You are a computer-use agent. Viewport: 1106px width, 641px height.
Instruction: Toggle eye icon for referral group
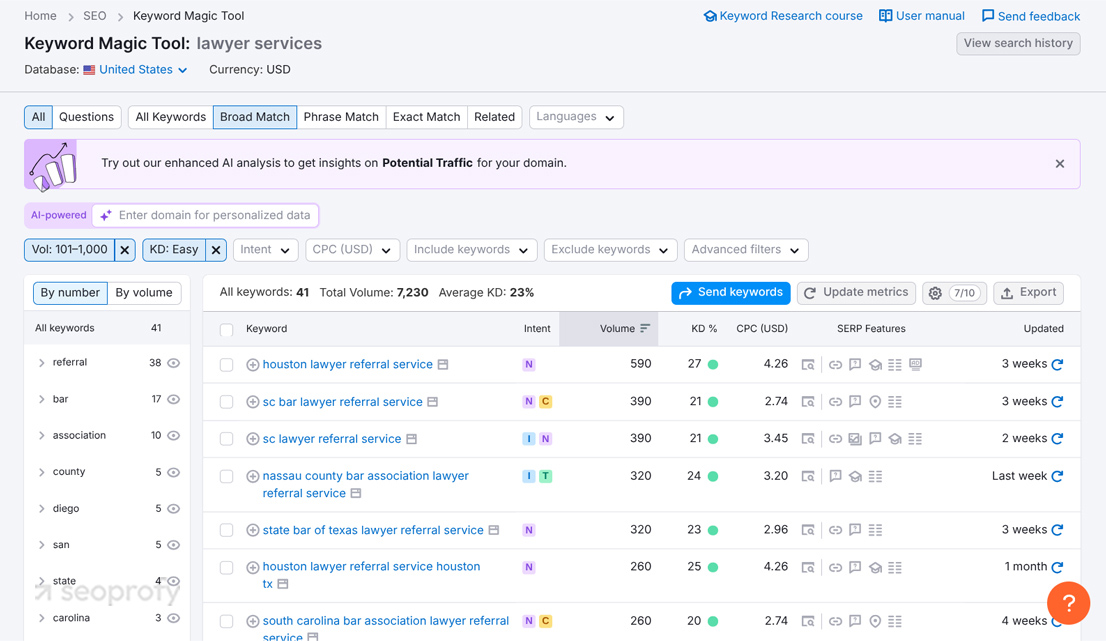(174, 362)
